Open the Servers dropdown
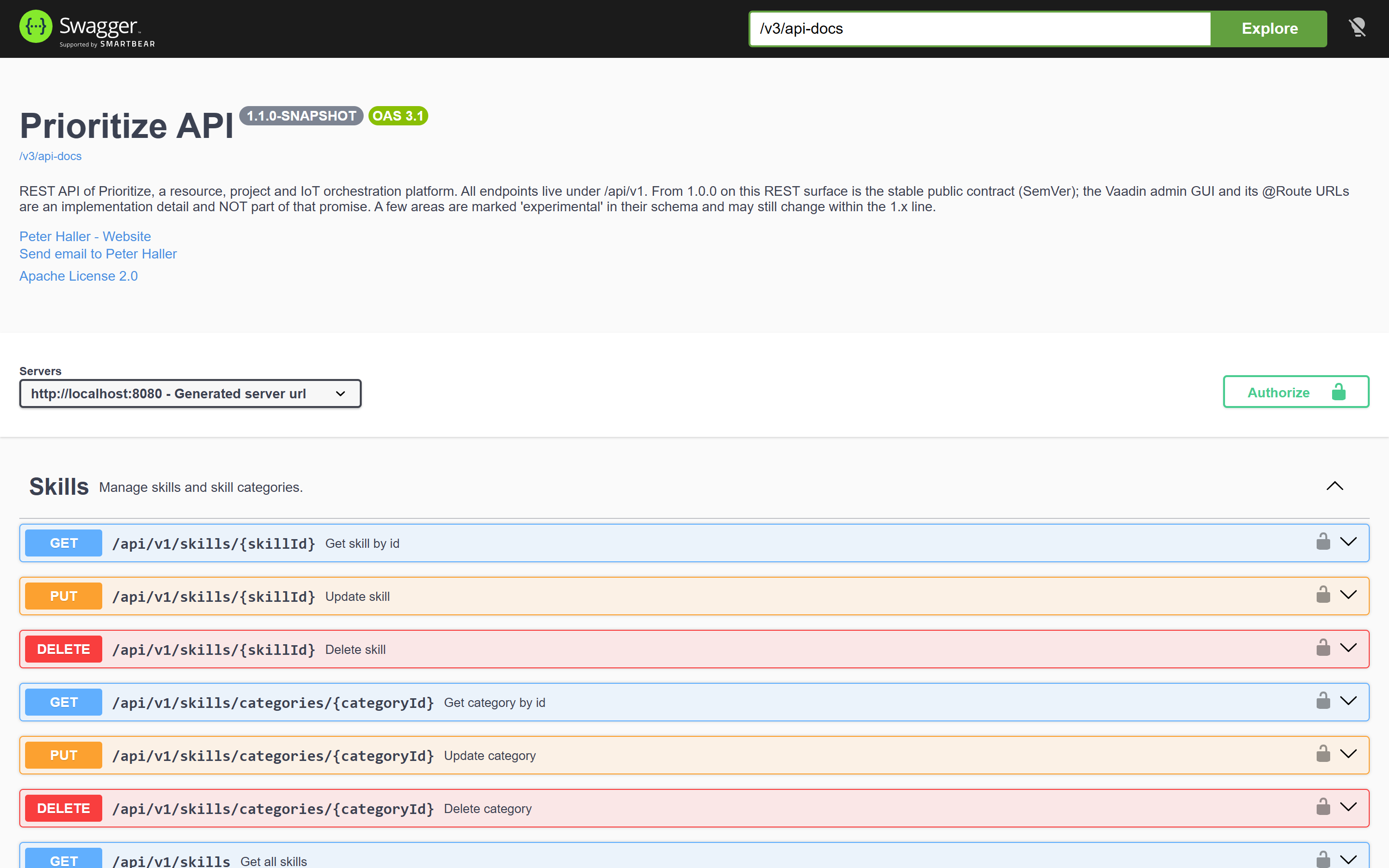Viewport: 1389px width, 868px height. click(191, 394)
